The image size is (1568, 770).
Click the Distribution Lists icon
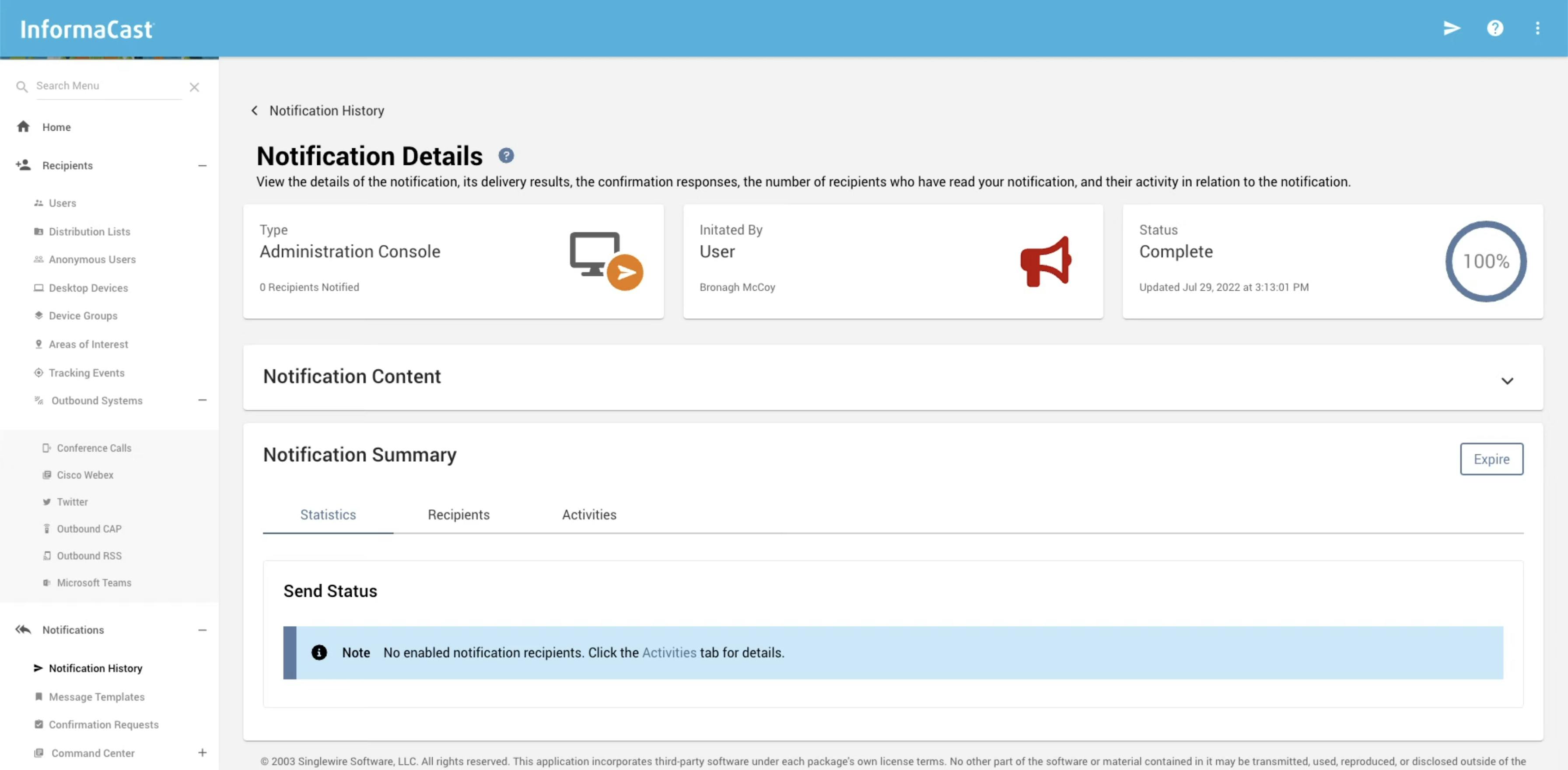click(x=38, y=231)
